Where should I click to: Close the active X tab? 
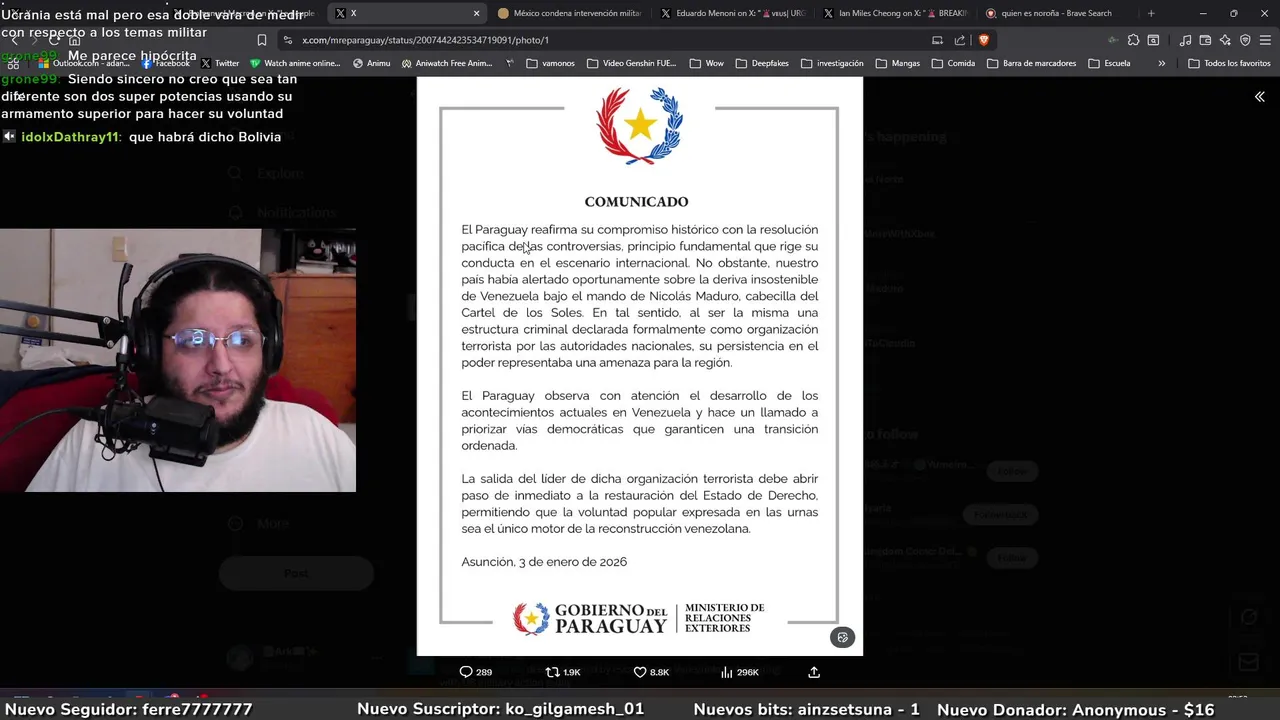tap(476, 13)
